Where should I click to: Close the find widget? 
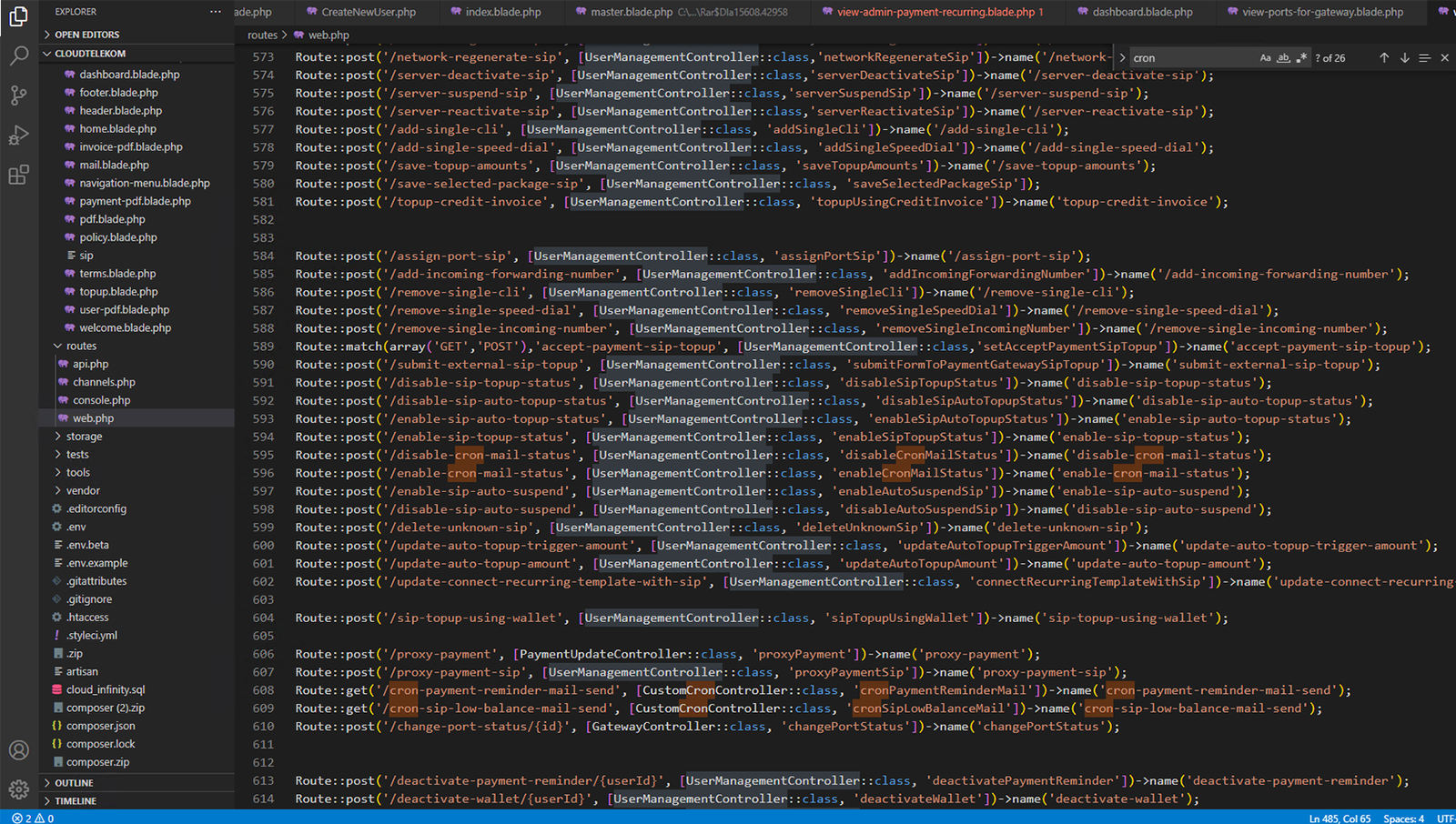pos(1444,57)
